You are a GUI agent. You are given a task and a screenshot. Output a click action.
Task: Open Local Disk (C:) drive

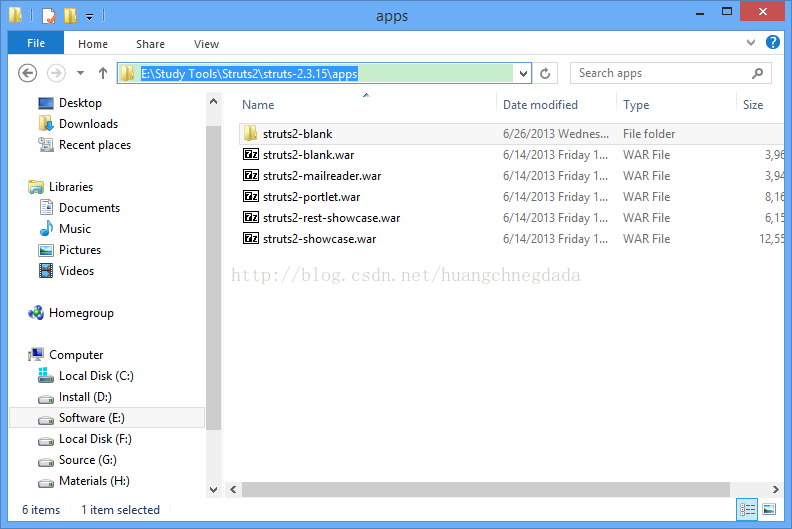pos(96,376)
